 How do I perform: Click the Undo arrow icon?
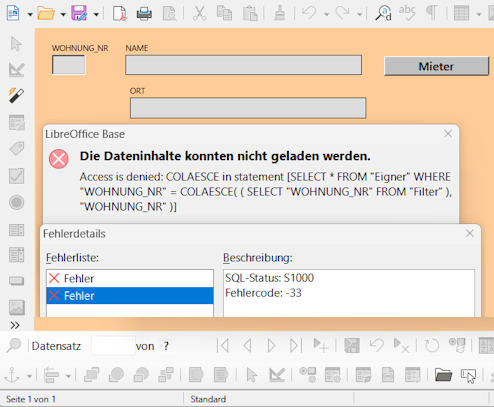[x=309, y=13]
